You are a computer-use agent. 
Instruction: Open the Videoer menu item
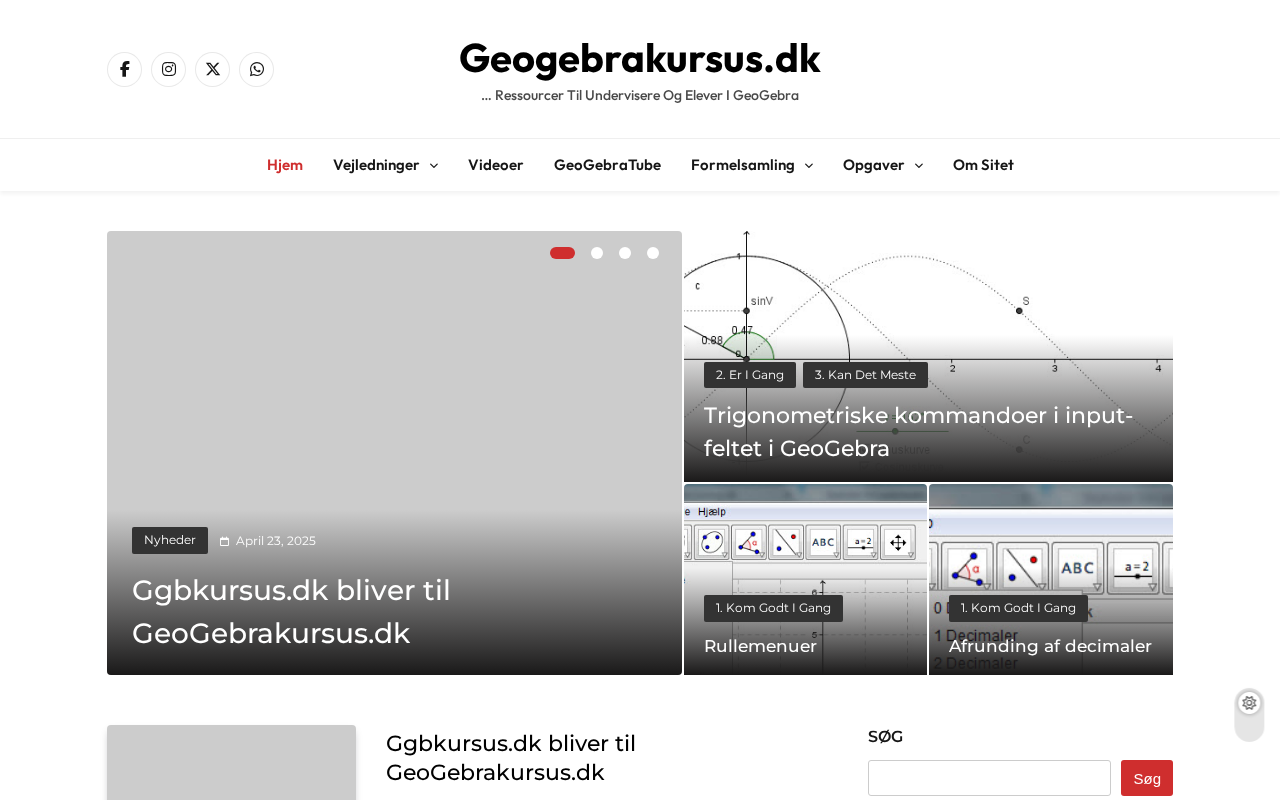(496, 165)
